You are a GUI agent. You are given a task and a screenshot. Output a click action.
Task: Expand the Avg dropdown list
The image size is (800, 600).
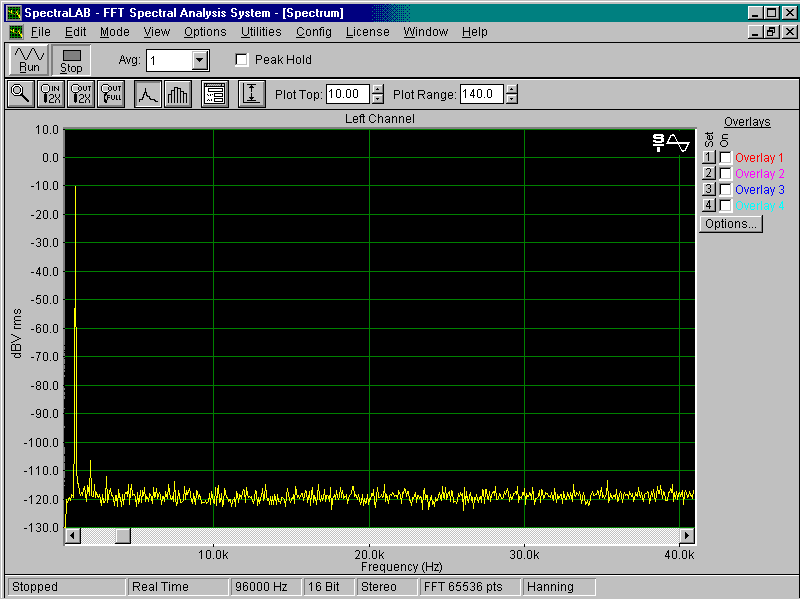[x=200, y=60]
